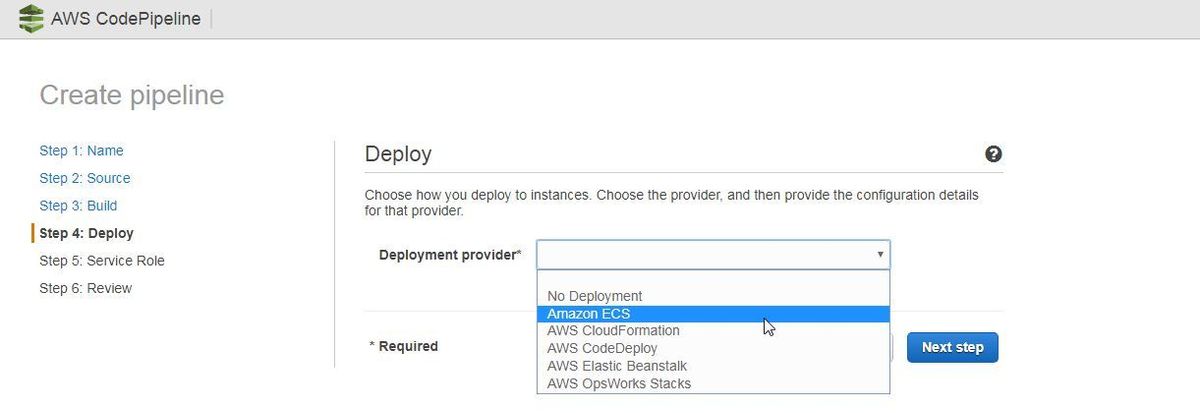
Task: Click the Next step button
Action: point(952,347)
